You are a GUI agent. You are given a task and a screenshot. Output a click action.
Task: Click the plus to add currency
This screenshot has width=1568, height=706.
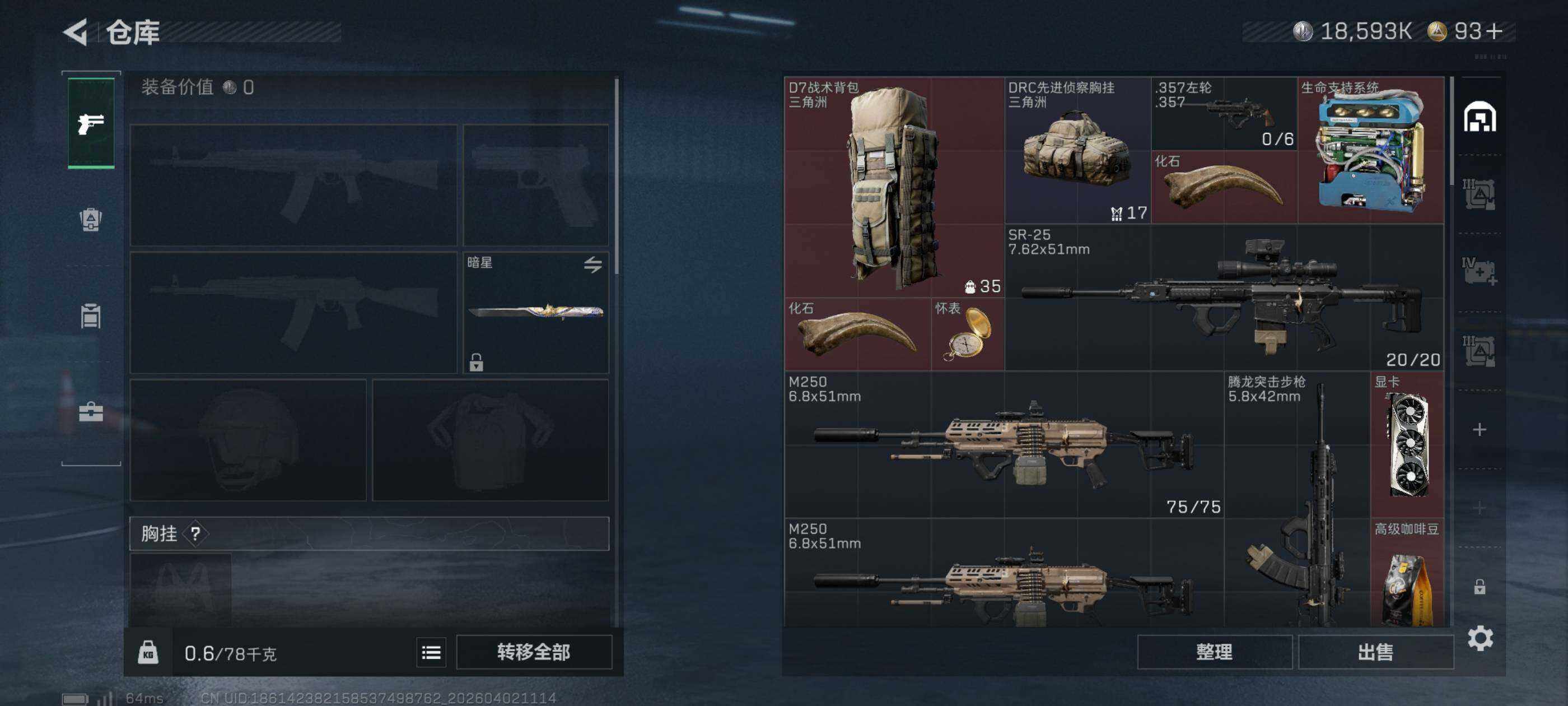click(x=1494, y=31)
